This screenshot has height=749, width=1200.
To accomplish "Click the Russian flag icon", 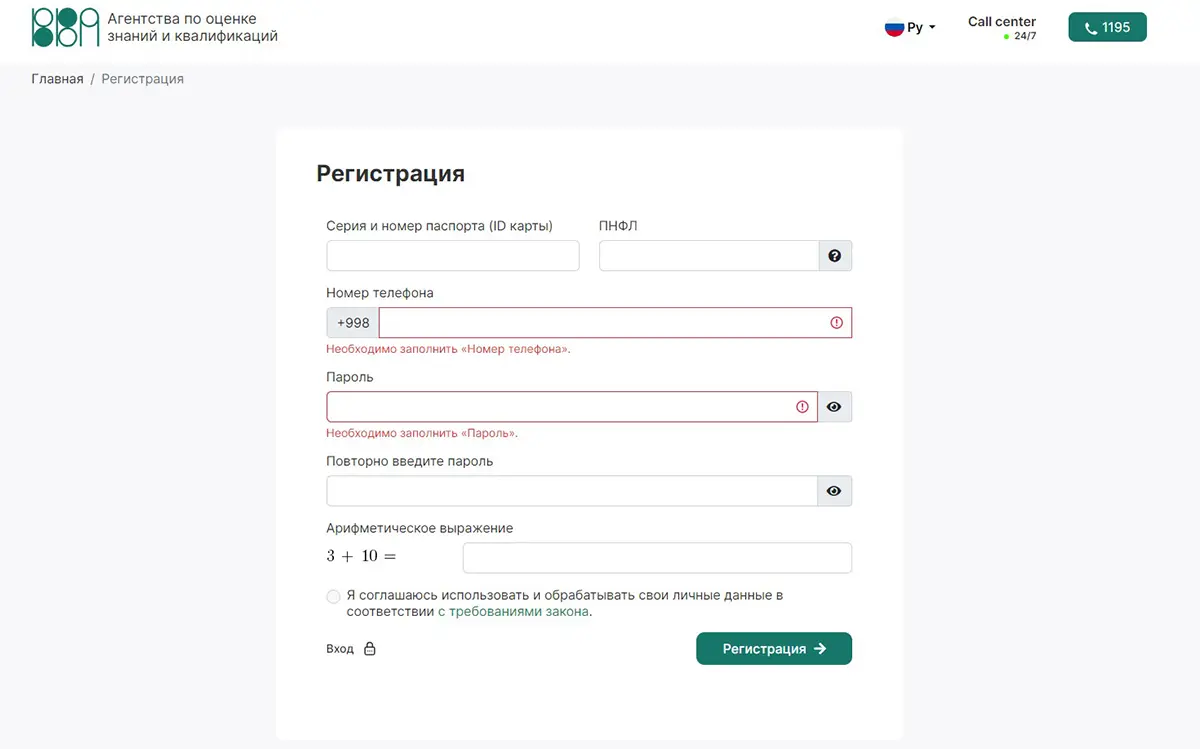I will (894, 28).
